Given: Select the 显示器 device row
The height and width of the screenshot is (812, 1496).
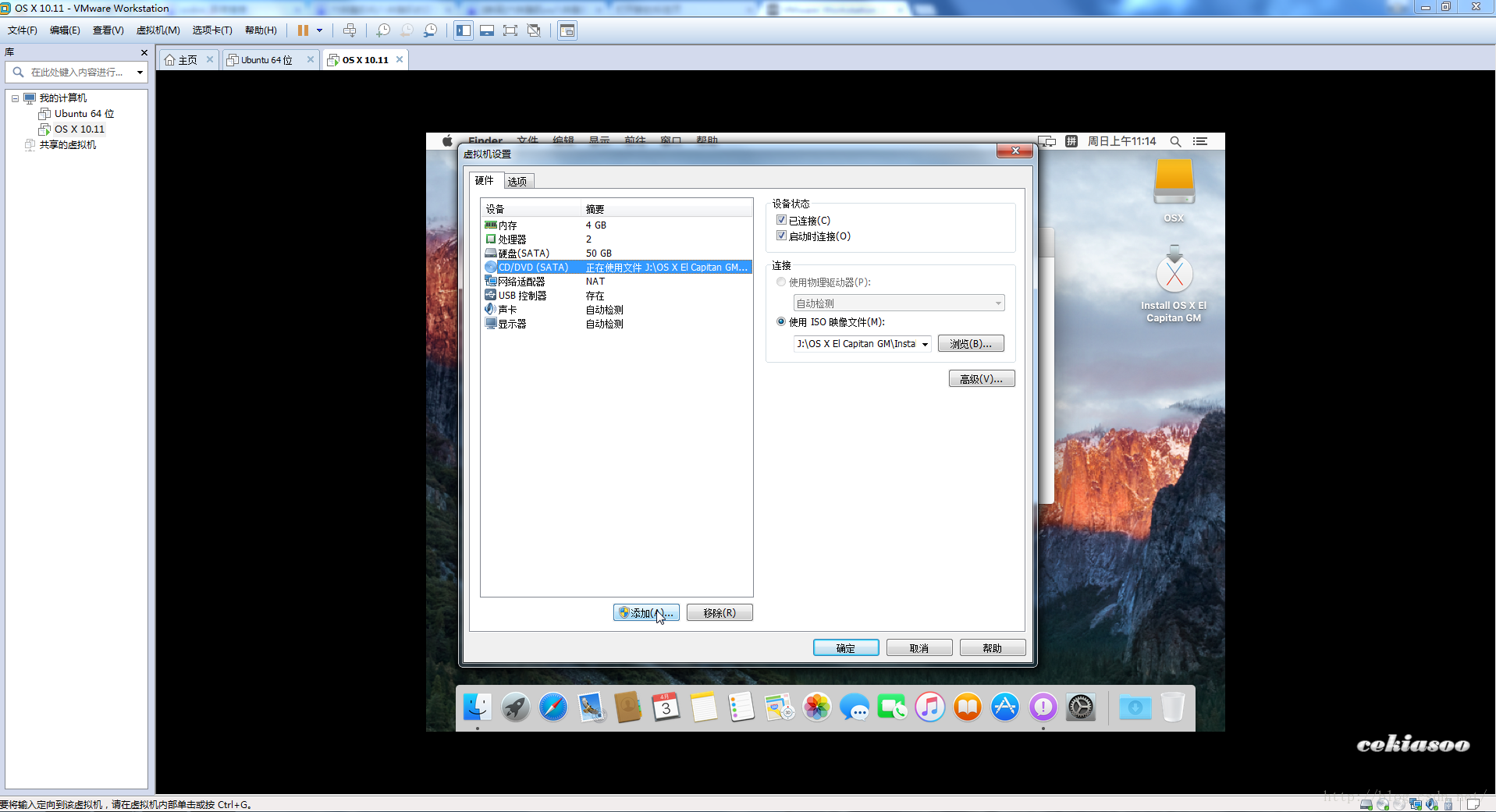Looking at the screenshot, I should point(617,324).
